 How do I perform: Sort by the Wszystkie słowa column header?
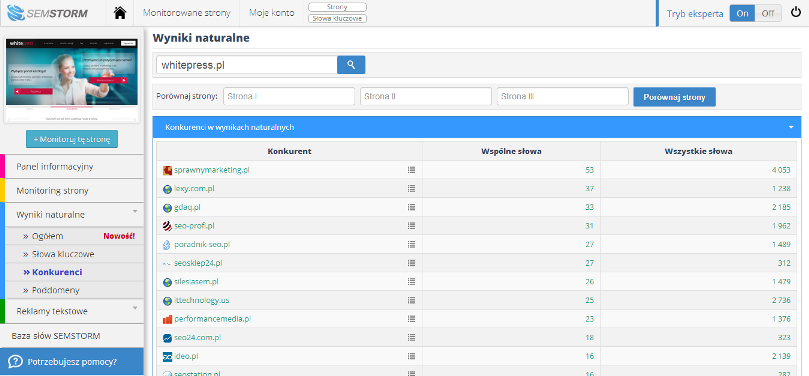point(699,151)
